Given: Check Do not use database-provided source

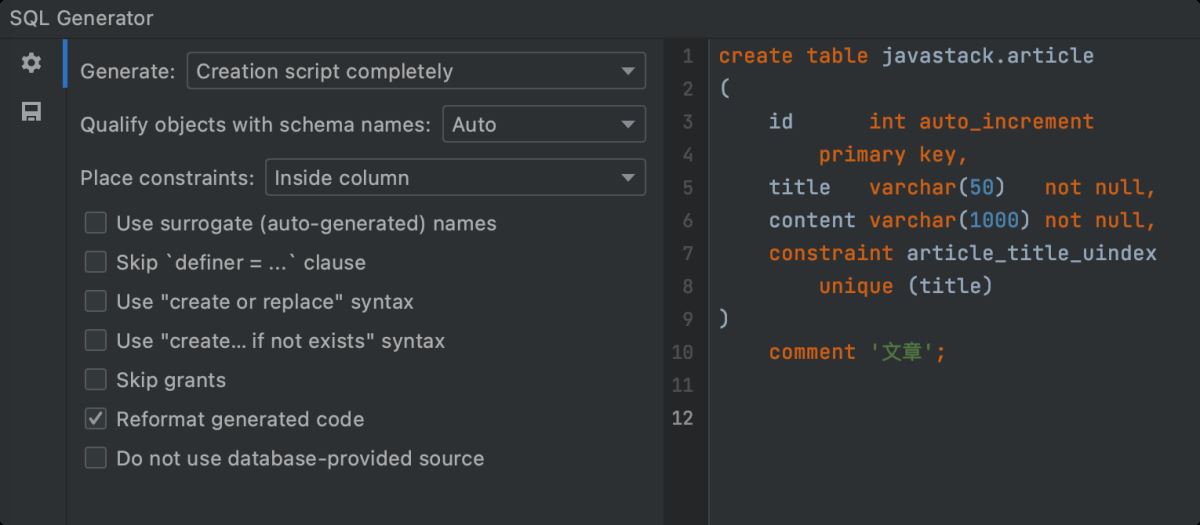Looking at the screenshot, I should (96, 458).
